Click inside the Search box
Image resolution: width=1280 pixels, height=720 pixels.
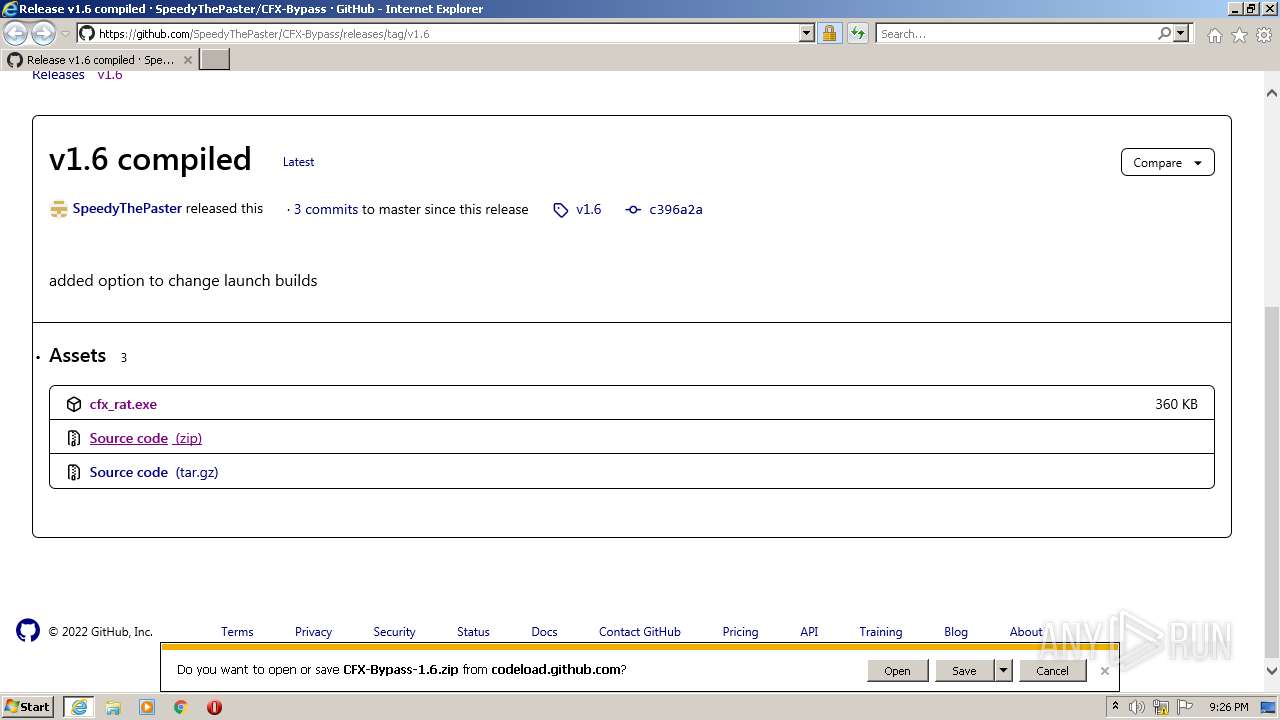[x=1016, y=34]
